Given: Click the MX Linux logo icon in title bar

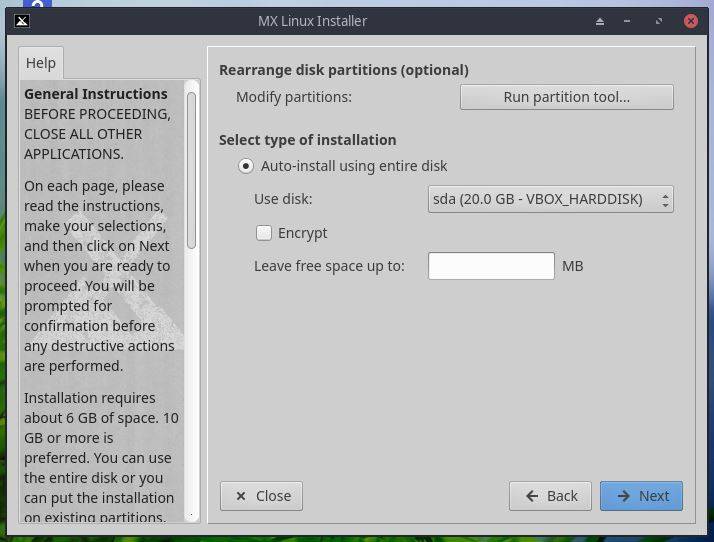Looking at the screenshot, I should 22,21.
